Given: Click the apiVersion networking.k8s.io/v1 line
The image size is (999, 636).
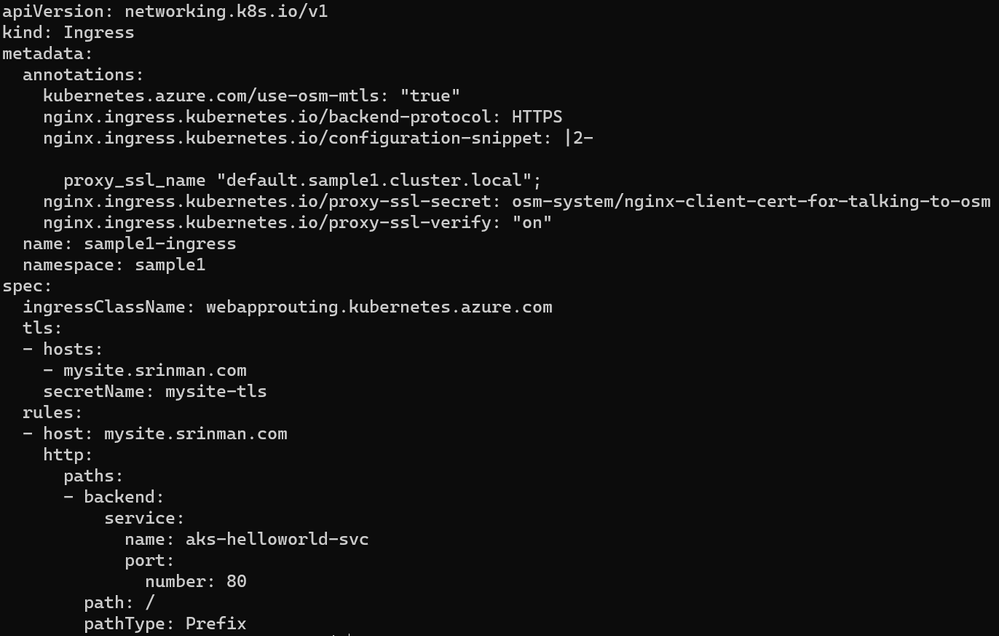Looking at the screenshot, I should coord(165,11).
